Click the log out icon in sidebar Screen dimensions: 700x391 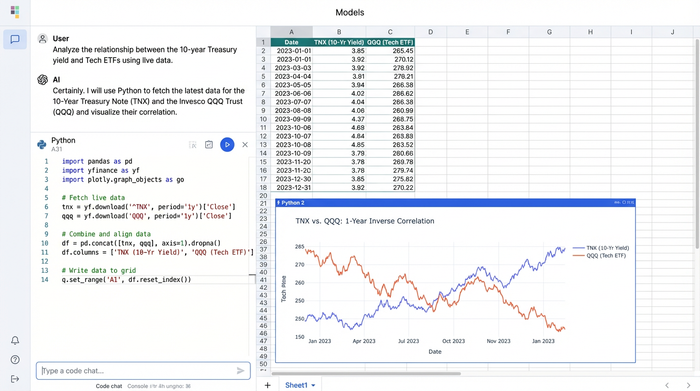click(x=15, y=379)
